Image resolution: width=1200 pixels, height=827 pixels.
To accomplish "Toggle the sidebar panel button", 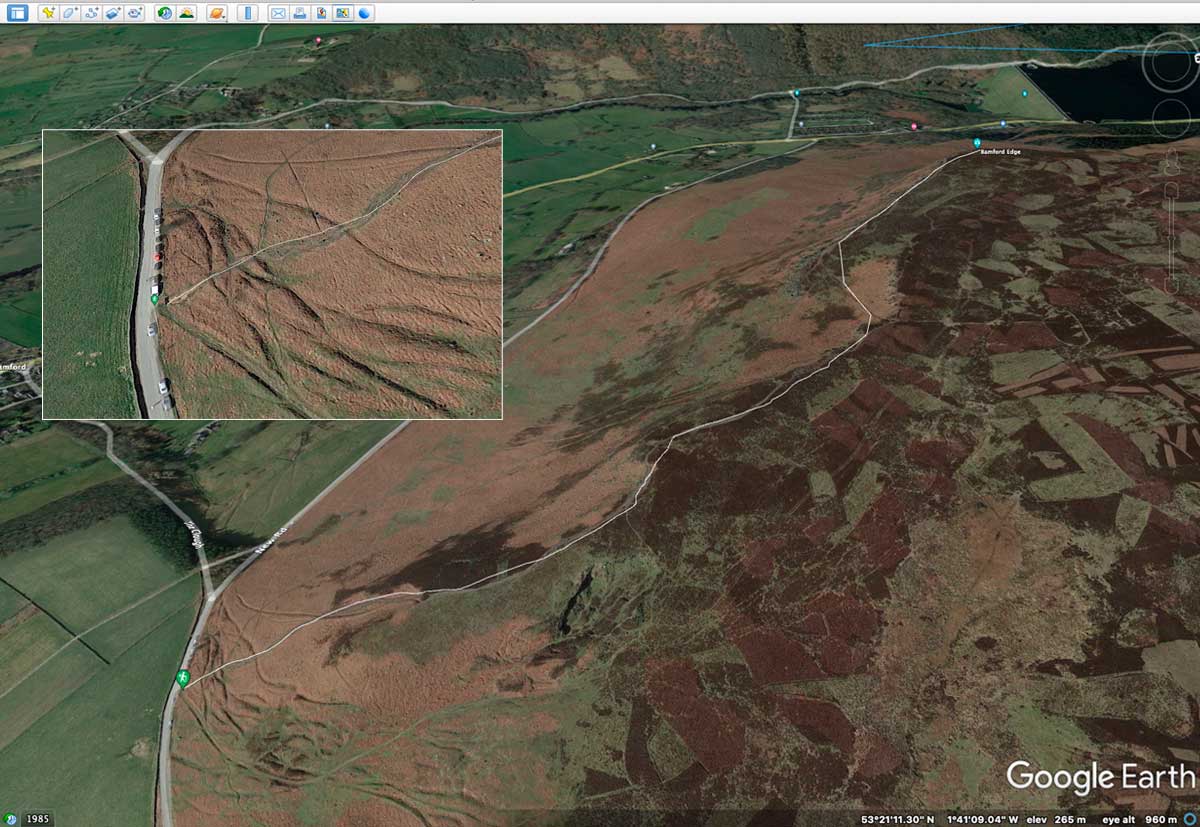I will pyautogui.click(x=17, y=13).
